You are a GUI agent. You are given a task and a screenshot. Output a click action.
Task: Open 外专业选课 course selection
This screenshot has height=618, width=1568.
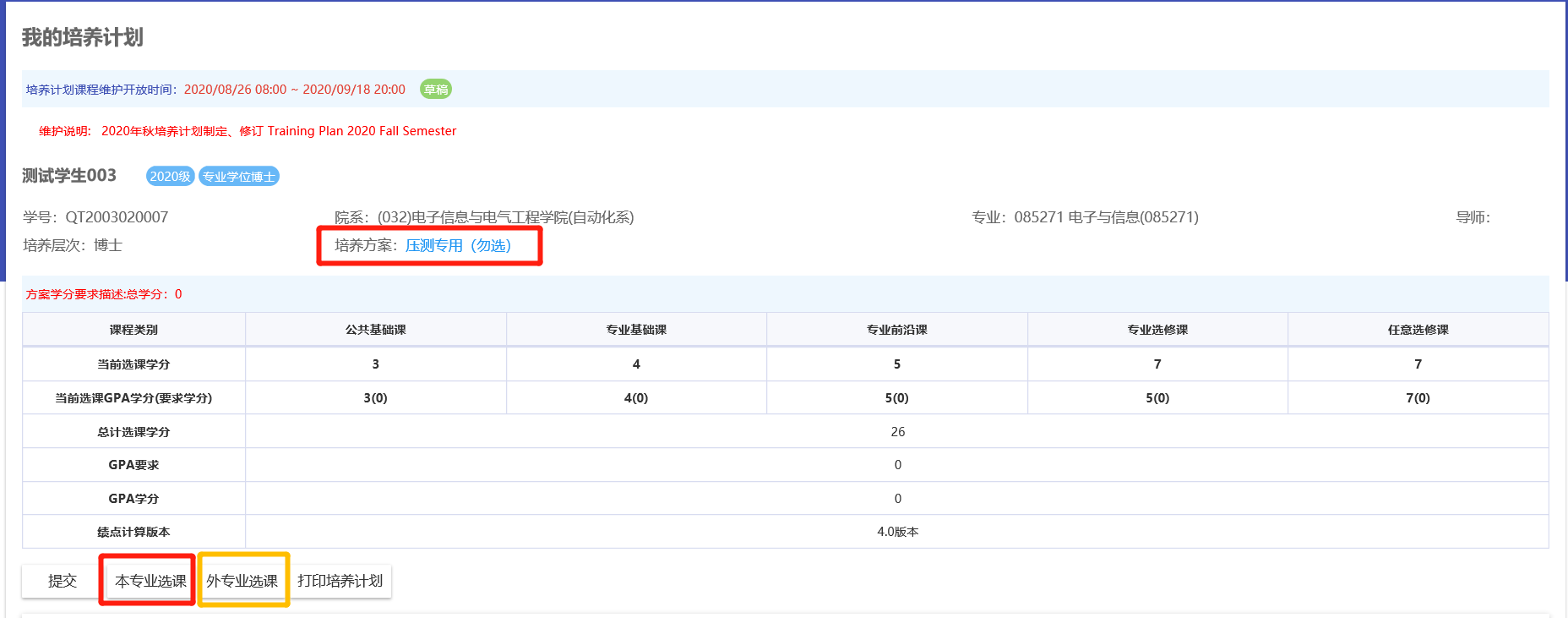coord(242,581)
